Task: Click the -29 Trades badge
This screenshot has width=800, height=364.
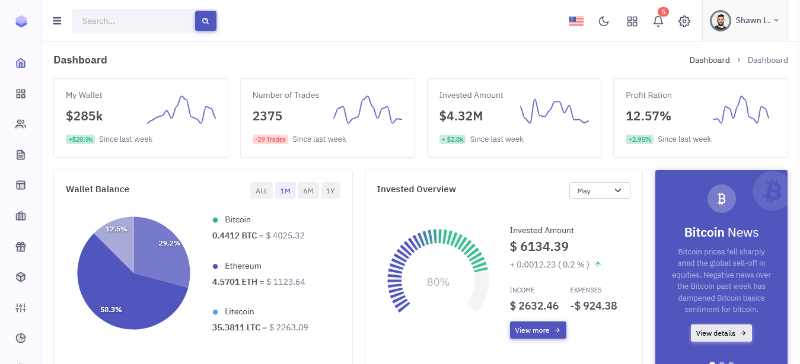Action: tap(270, 139)
